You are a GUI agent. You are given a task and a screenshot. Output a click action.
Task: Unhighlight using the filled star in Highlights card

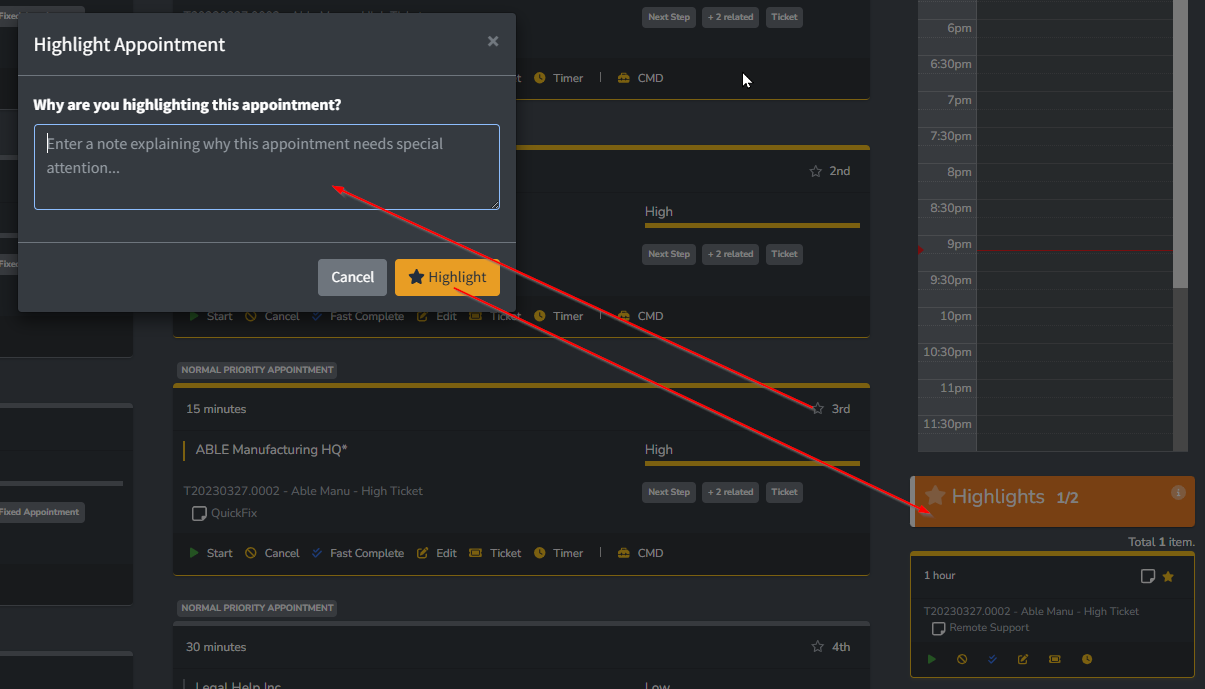pyautogui.click(x=1168, y=576)
